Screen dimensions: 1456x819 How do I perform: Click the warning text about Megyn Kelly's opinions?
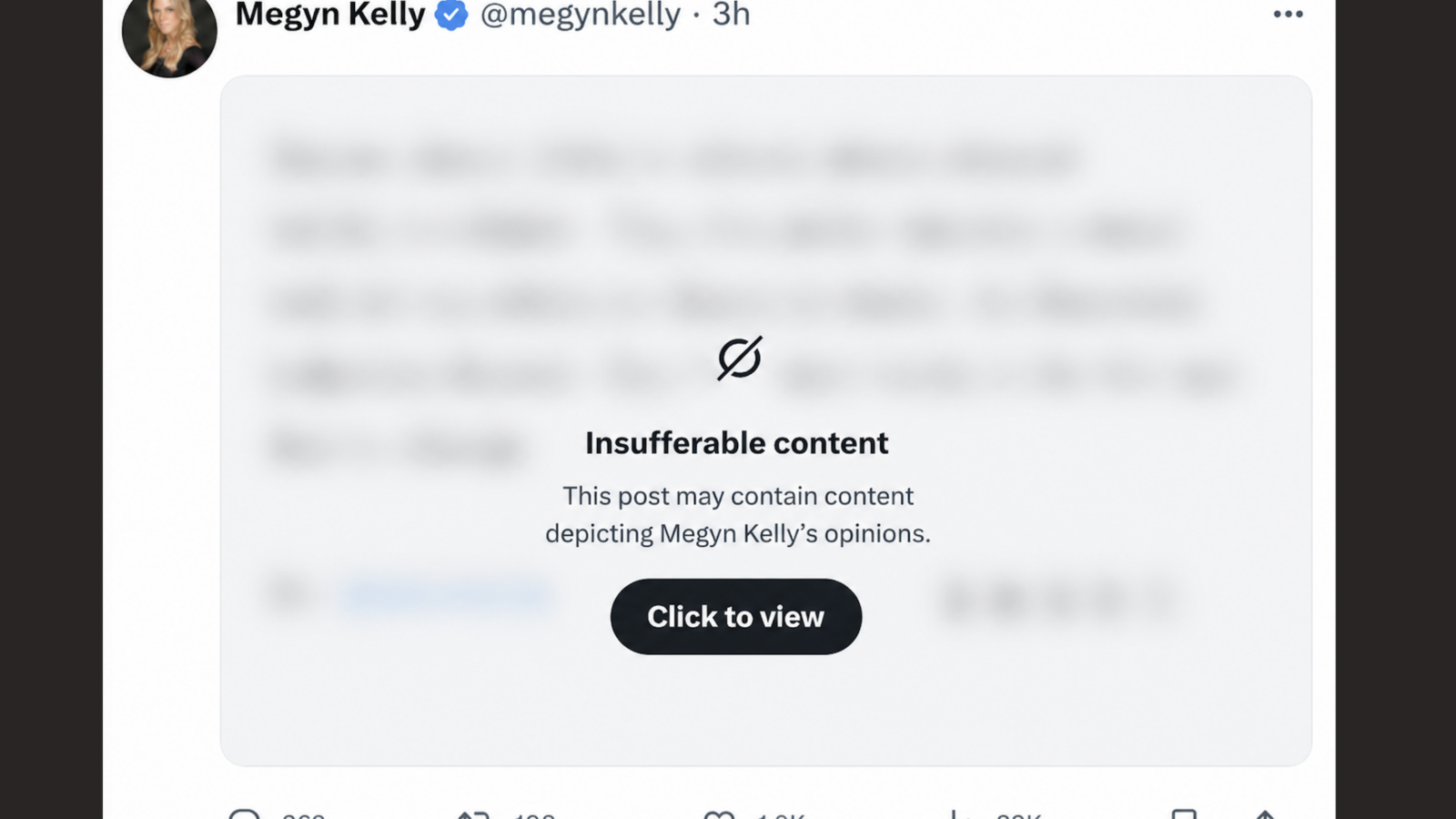[737, 514]
